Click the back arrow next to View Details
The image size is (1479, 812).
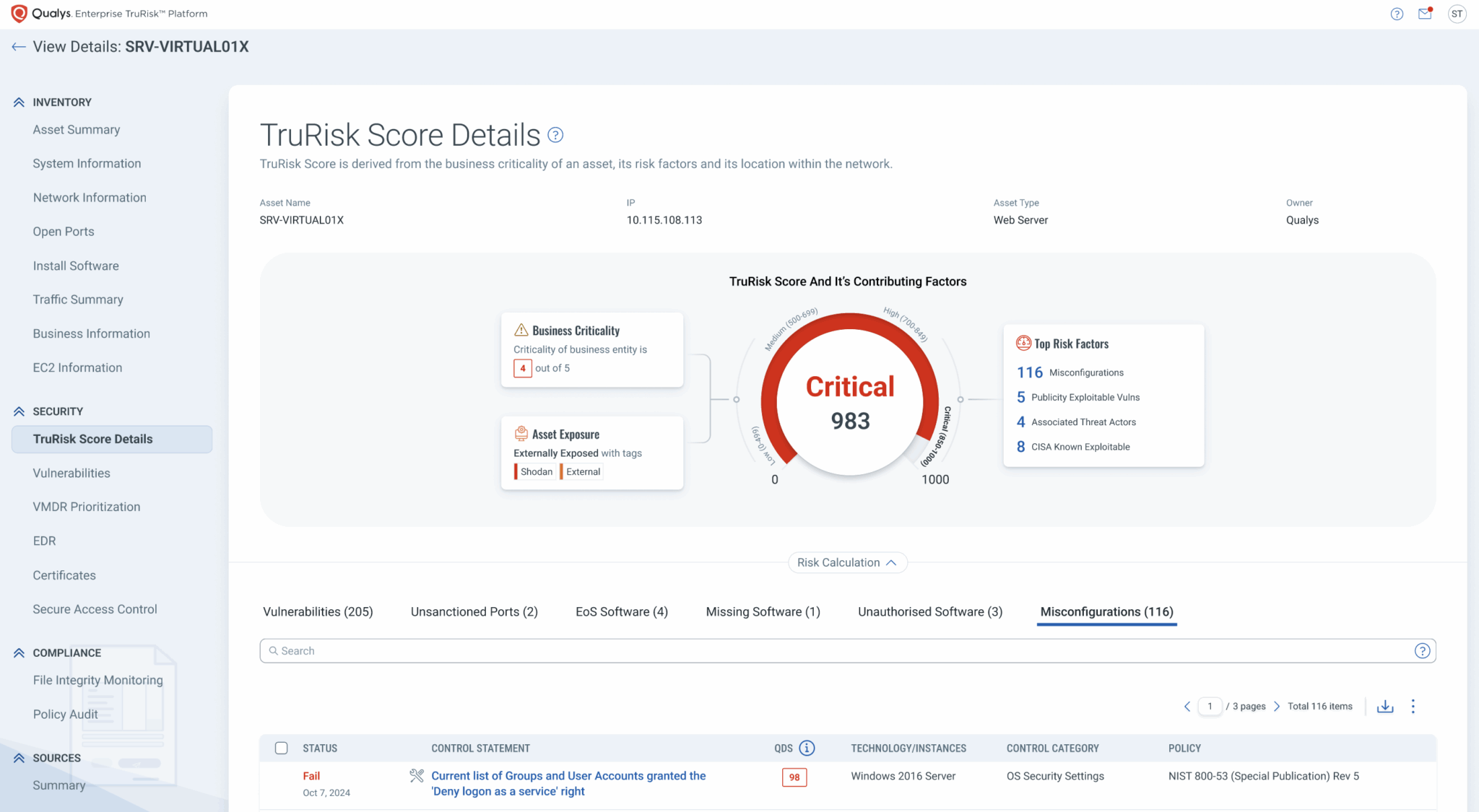pos(18,46)
